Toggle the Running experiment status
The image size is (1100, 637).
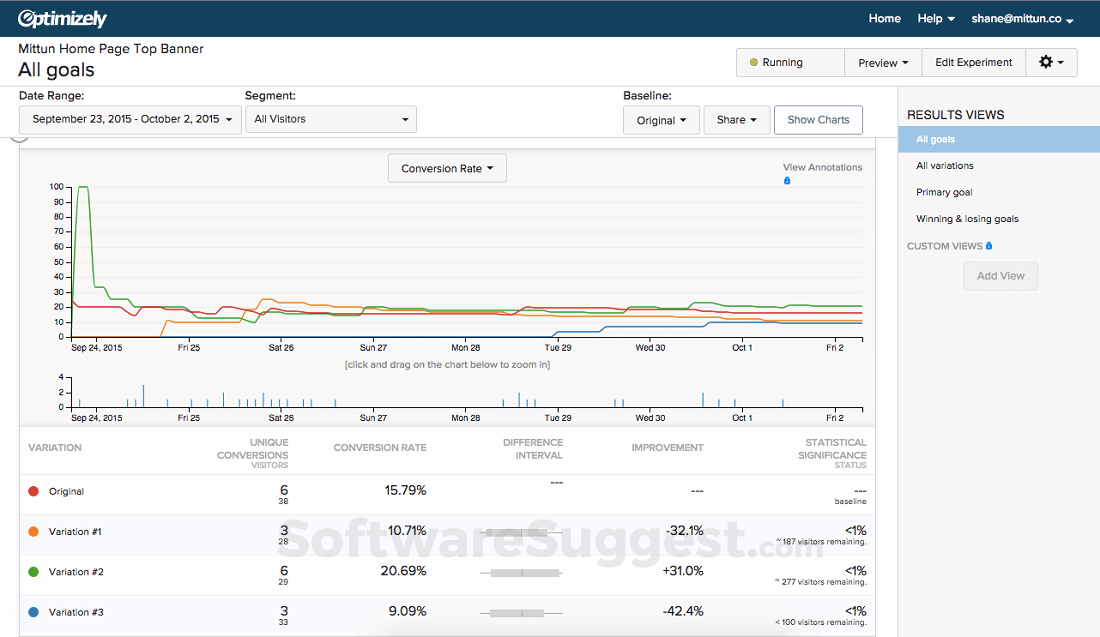point(789,62)
